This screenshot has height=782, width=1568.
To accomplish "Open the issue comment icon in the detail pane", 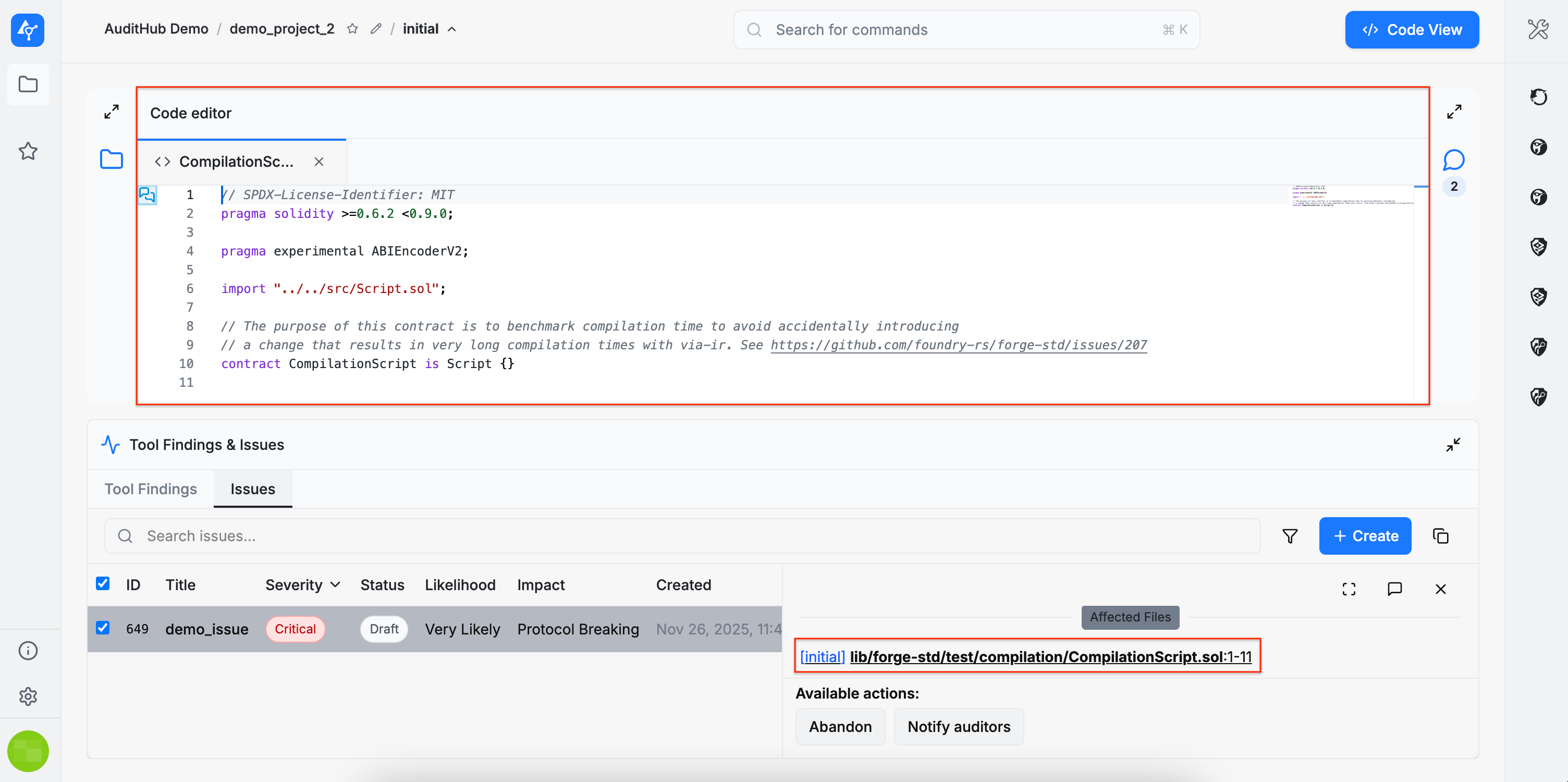I will (1394, 589).
